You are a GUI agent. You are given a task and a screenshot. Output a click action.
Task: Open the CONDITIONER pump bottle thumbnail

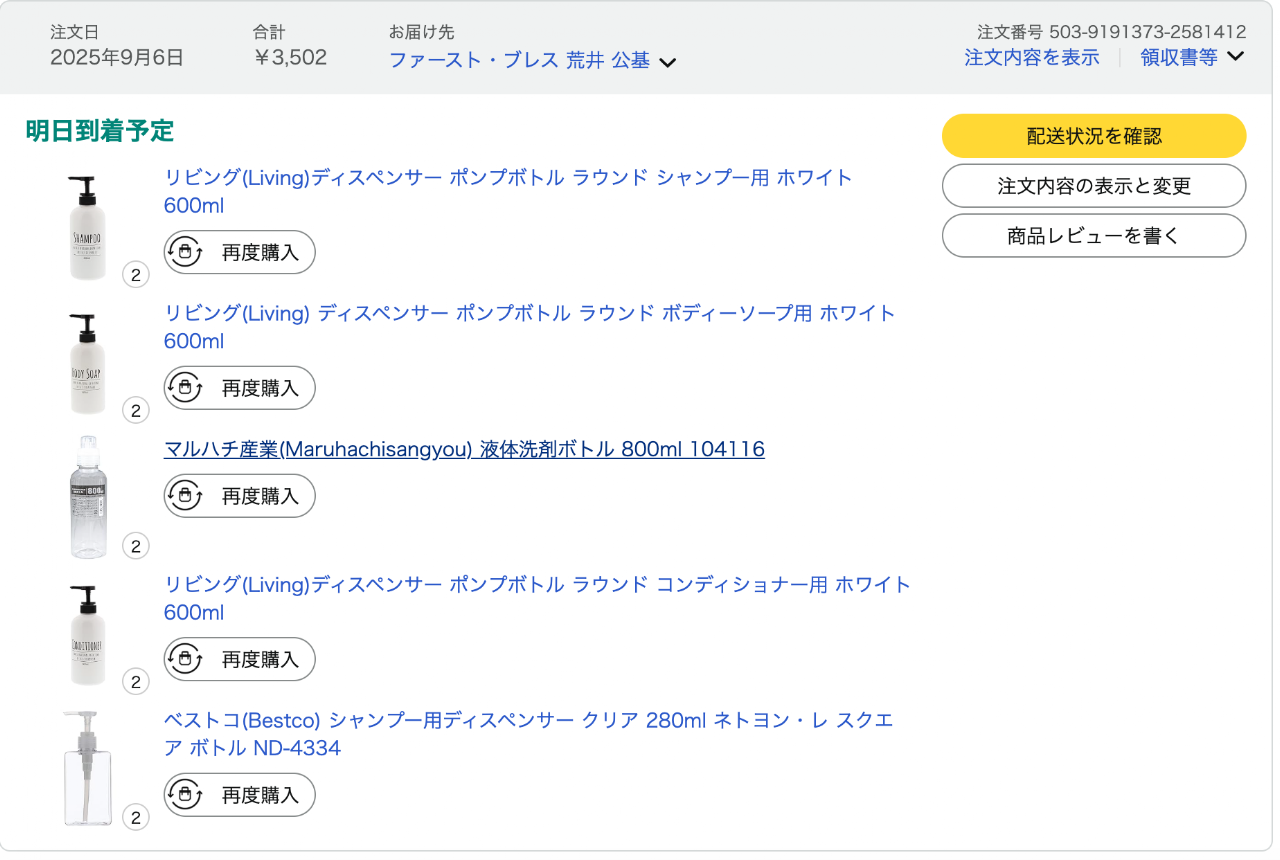[88, 635]
